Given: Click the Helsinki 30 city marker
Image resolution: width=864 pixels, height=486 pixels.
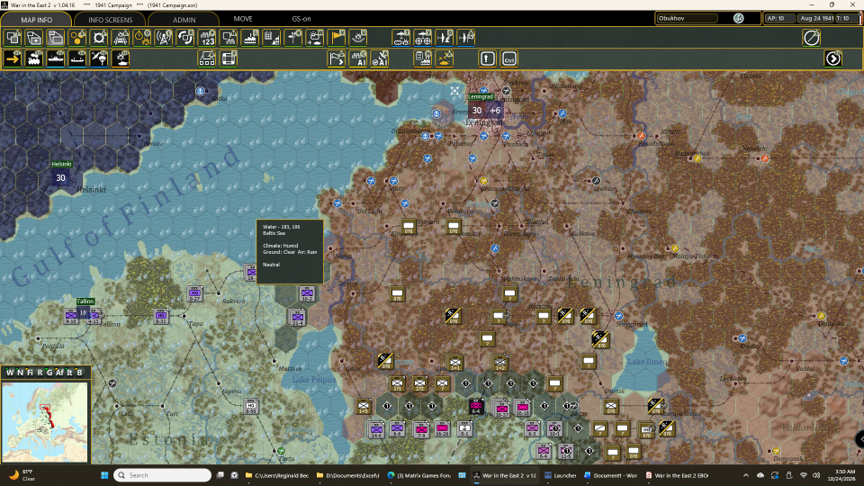Looking at the screenshot, I should 61,177.
